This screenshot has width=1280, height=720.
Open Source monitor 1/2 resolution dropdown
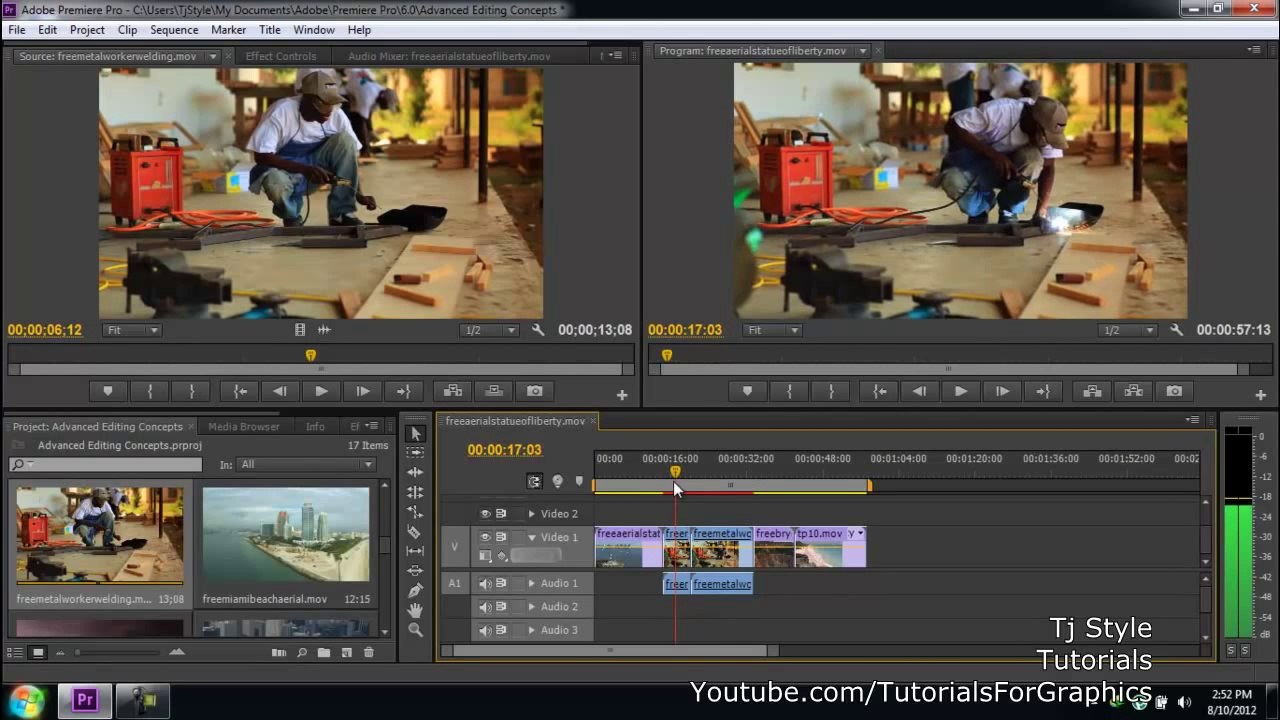[x=489, y=330]
